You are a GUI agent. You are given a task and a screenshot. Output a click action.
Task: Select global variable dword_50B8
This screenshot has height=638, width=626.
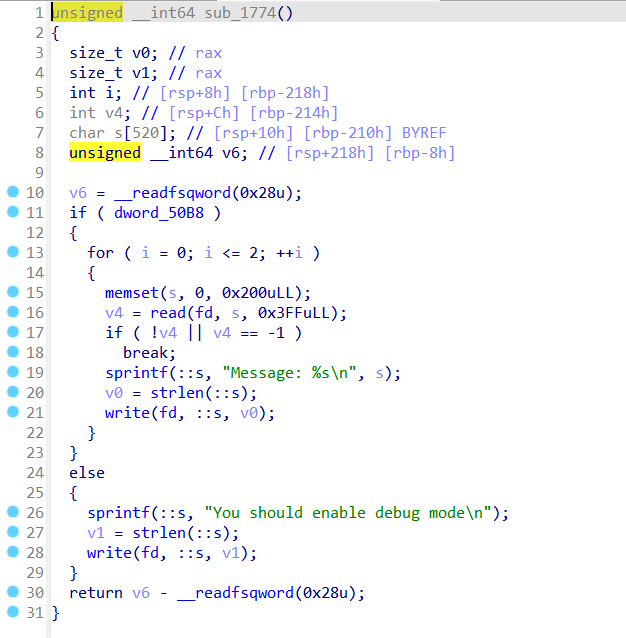tap(159, 213)
